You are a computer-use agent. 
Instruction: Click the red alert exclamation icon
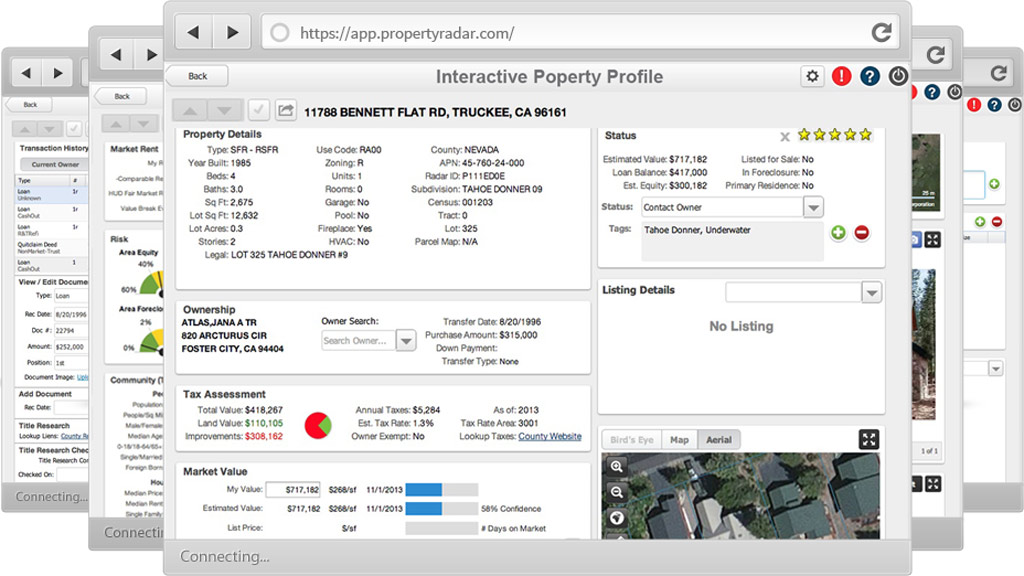click(841, 76)
